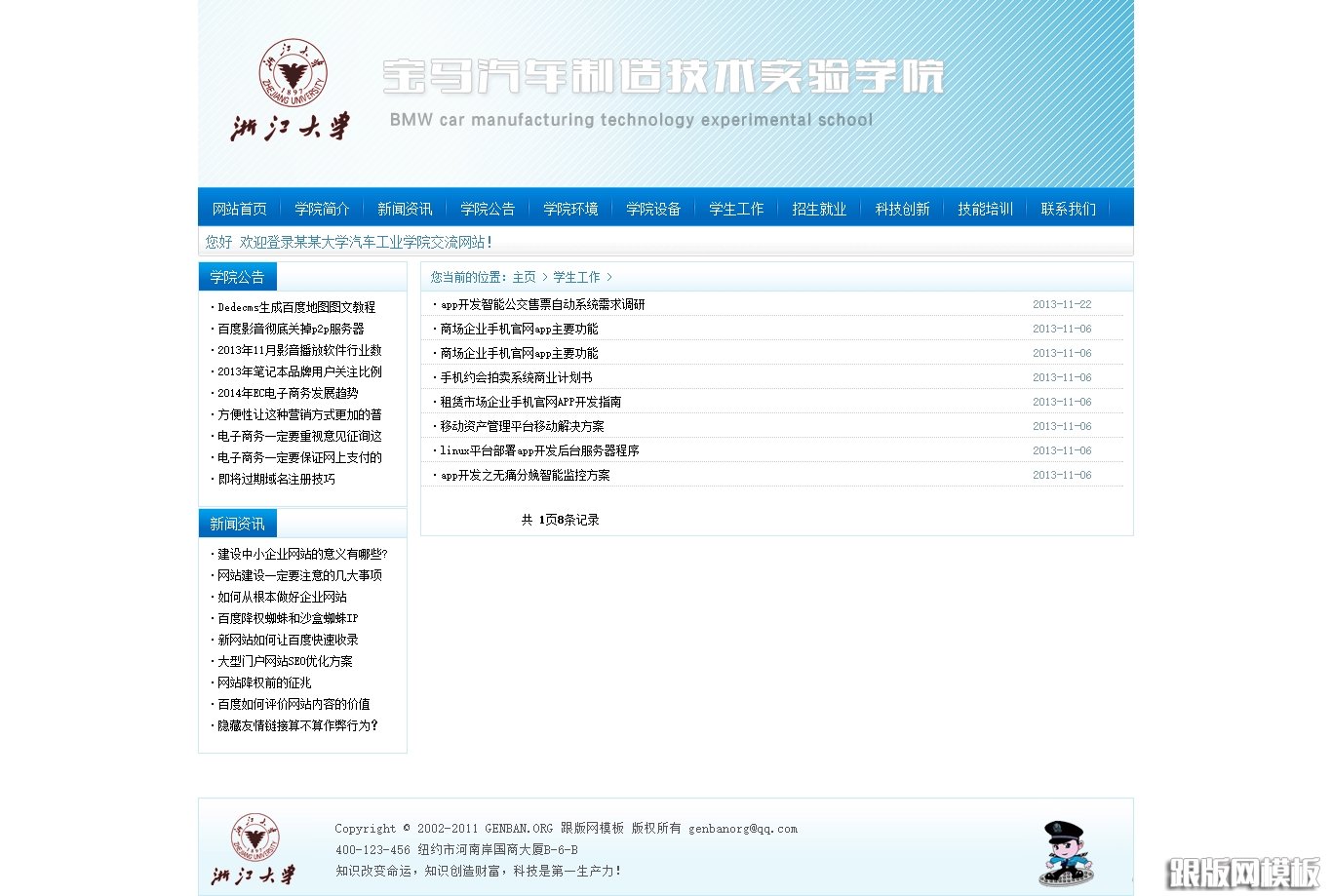
Task: Click the 新闻资讯 sidebar panel header
Action: point(237,524)
